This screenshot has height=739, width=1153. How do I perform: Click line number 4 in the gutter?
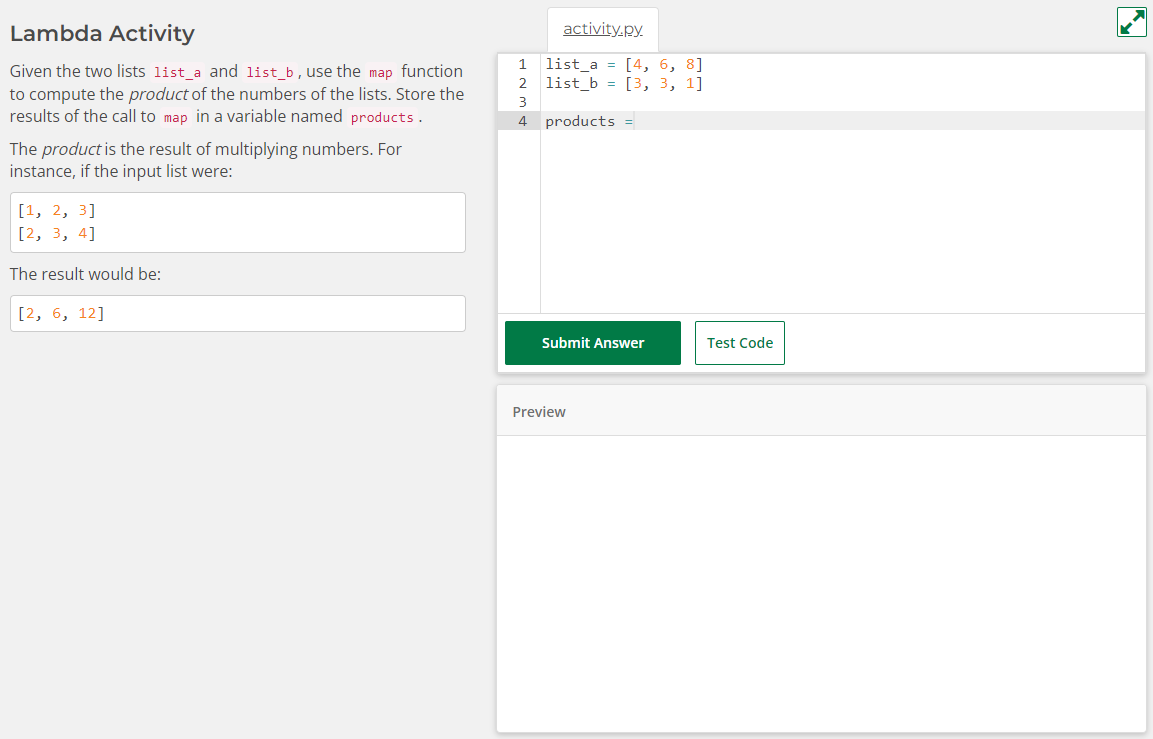[x=522, y=121]
